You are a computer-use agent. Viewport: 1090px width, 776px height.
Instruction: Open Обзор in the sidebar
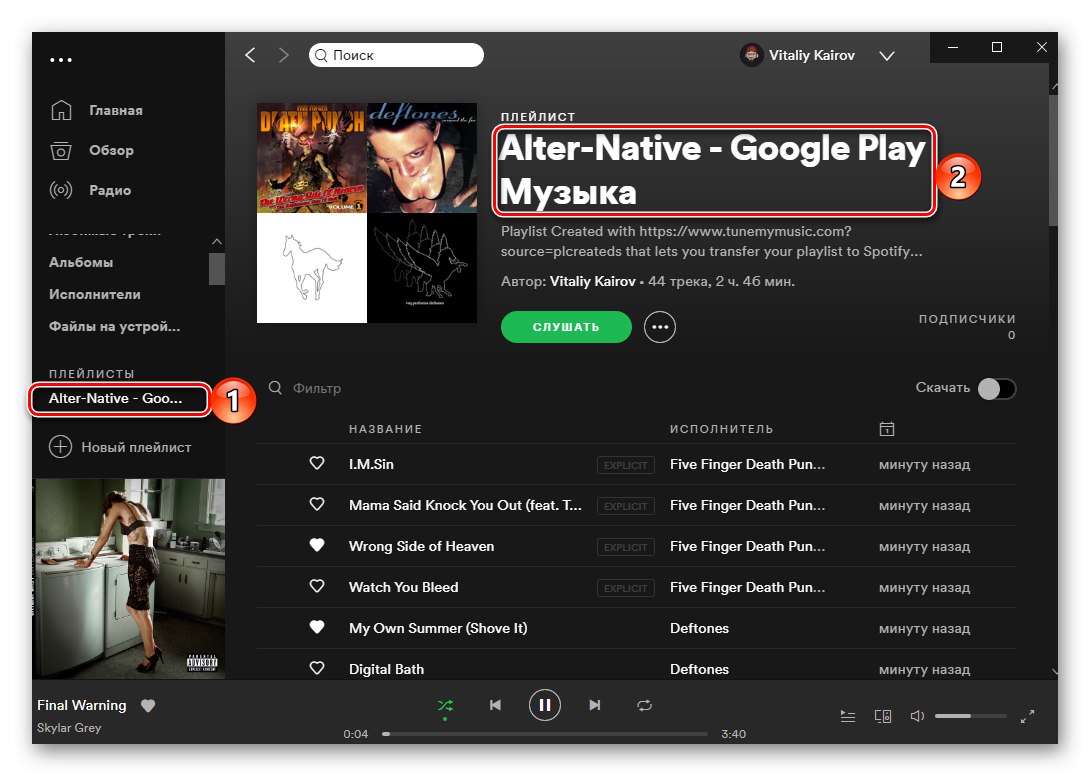[111, 150]
